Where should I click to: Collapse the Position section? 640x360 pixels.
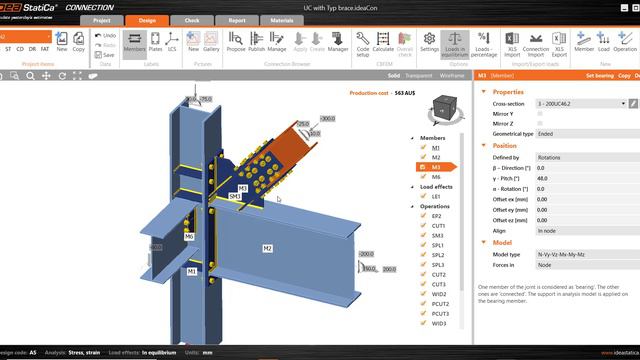pos(484,145)
